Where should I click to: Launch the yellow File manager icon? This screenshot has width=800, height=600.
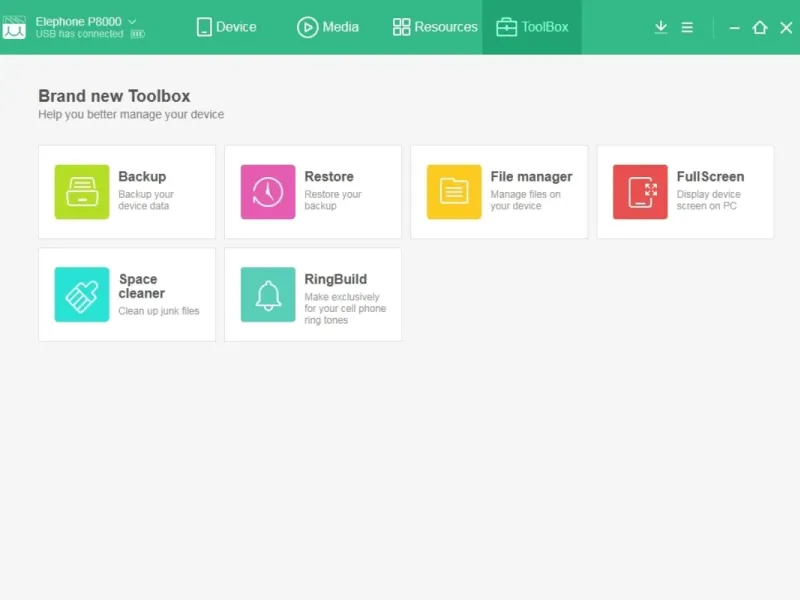point(454,192)
